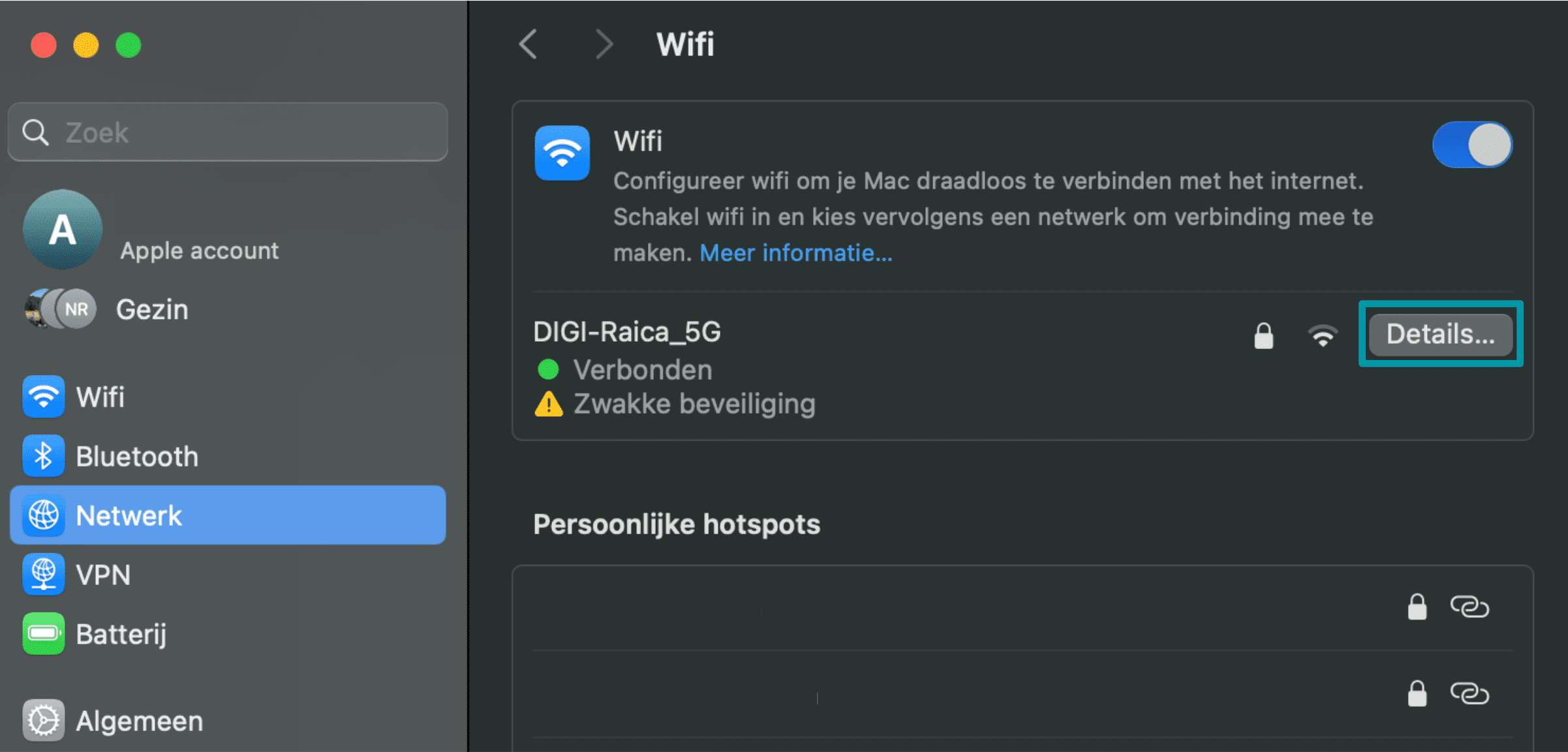This screenshot has width=1568, height=752.
Task: Click the warning triangle next to Zwakke beveiliging
Action: pos(549,403)
